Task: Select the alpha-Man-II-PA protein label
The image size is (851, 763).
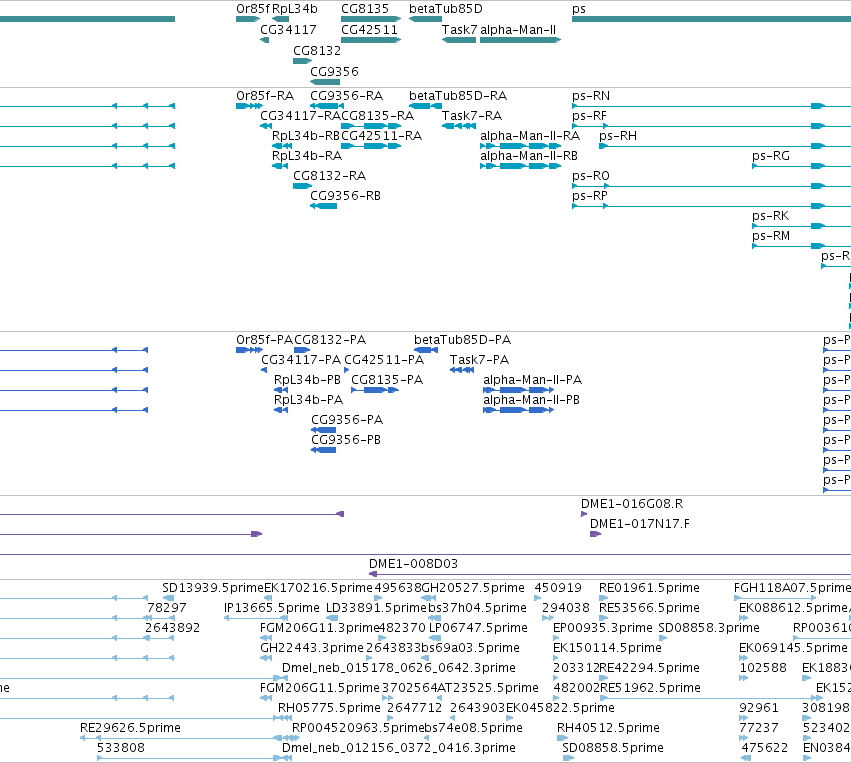Action: (x=532, y=380)
